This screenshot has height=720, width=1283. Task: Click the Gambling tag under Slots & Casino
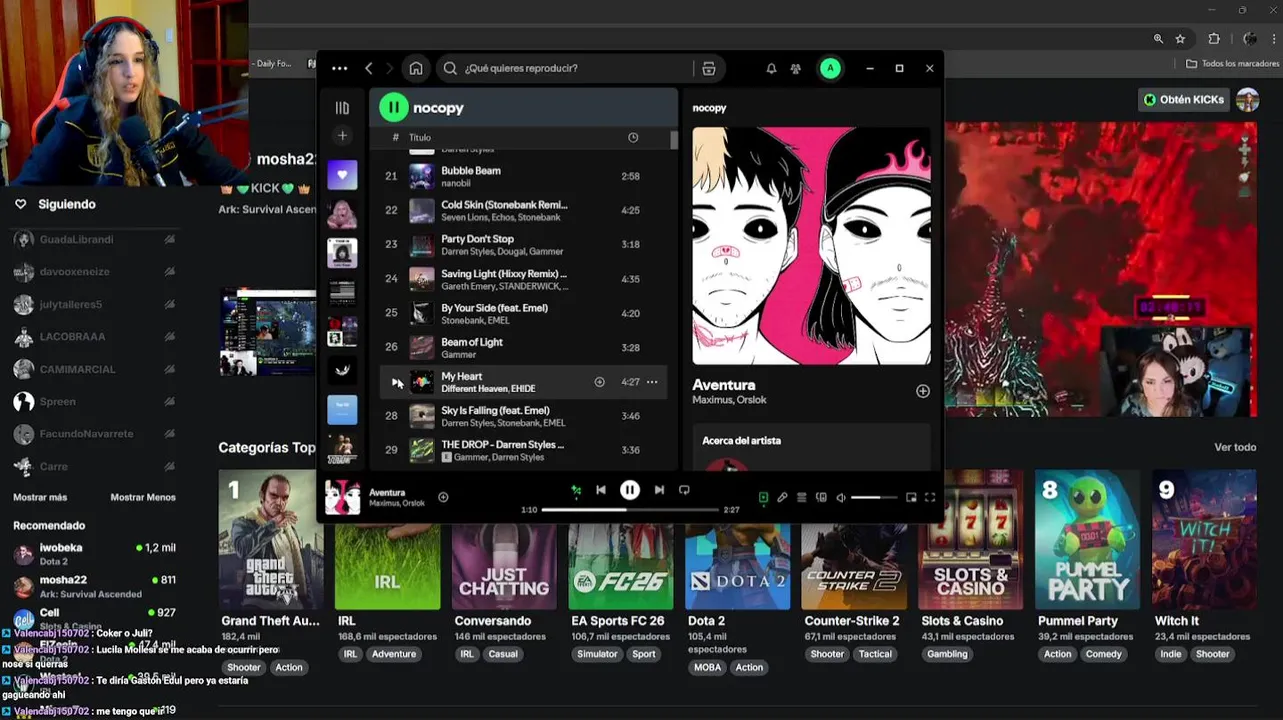coord(947,654)
